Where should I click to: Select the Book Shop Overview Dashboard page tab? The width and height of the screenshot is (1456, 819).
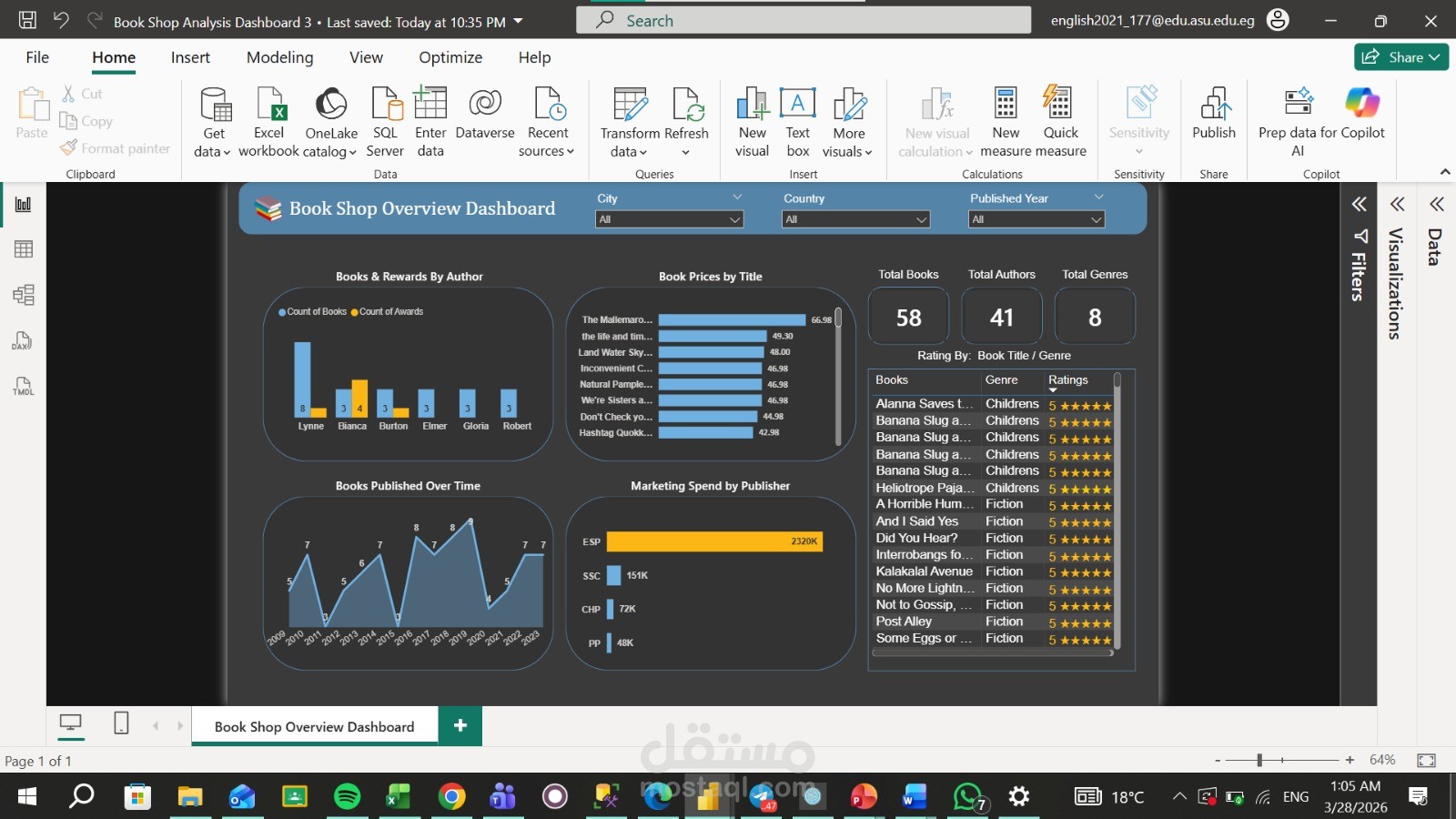pyautogui.click(x=313, y=725)
